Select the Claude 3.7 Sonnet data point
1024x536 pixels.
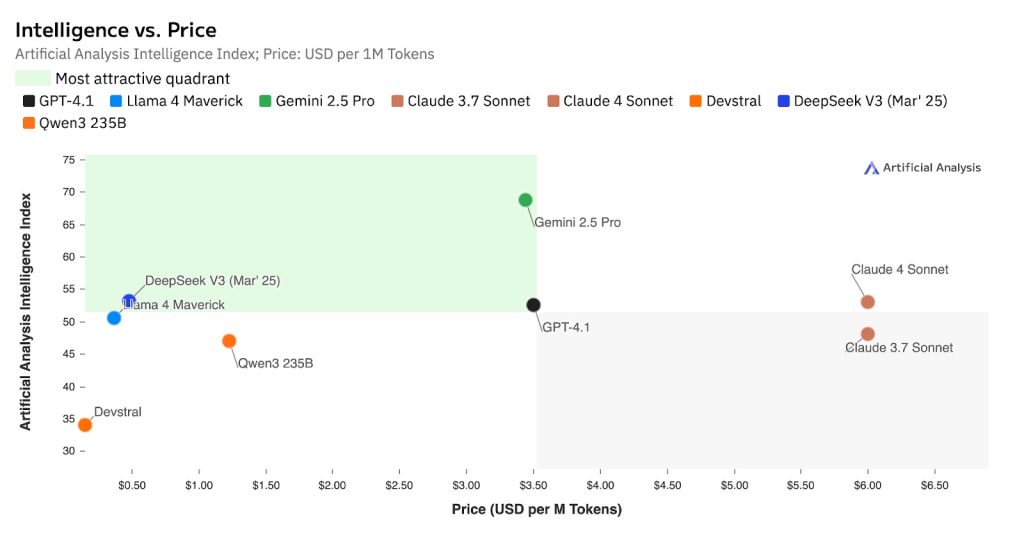tap(868, 334)
